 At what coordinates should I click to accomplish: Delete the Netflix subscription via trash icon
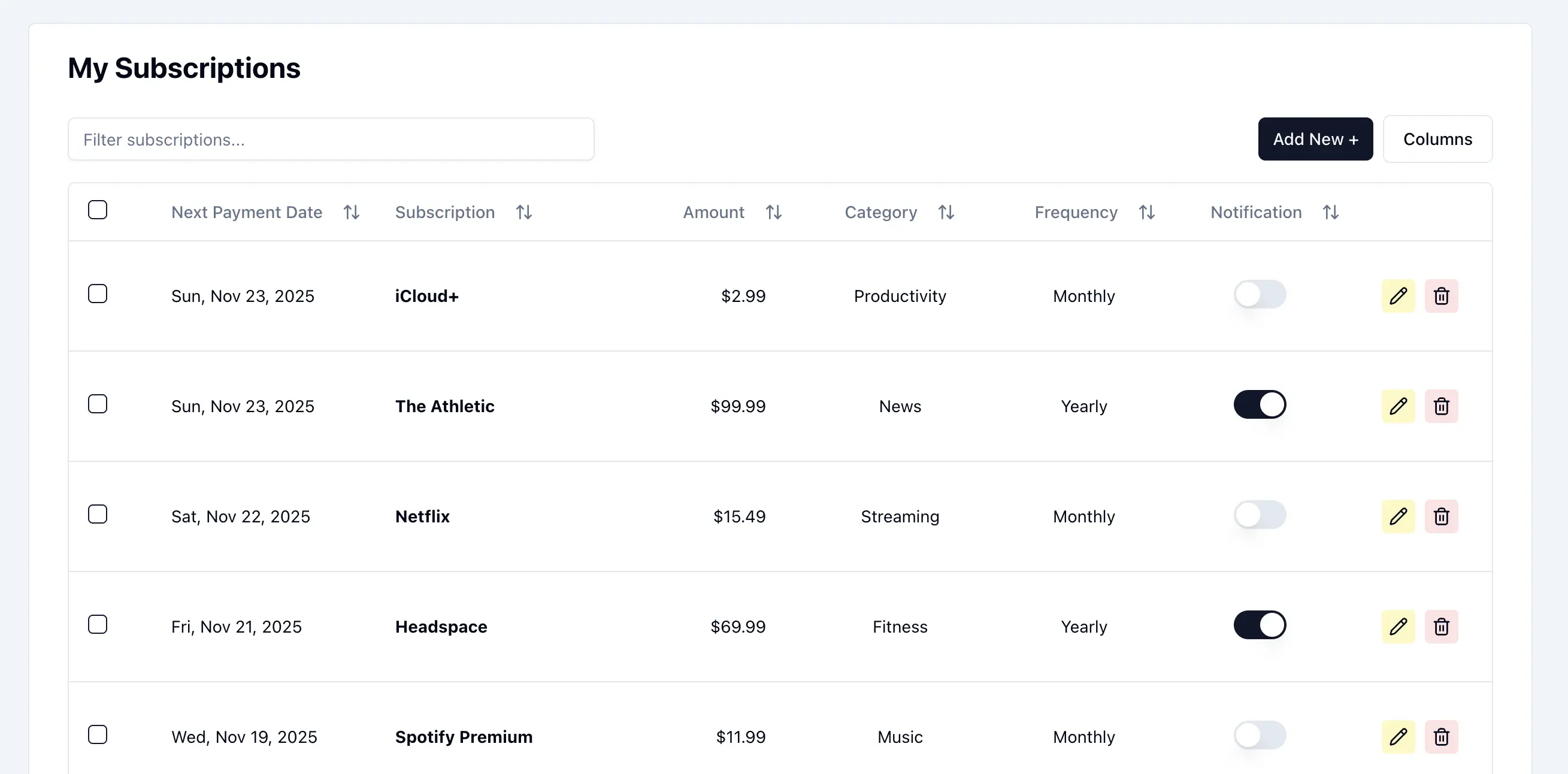point(1442,516)
